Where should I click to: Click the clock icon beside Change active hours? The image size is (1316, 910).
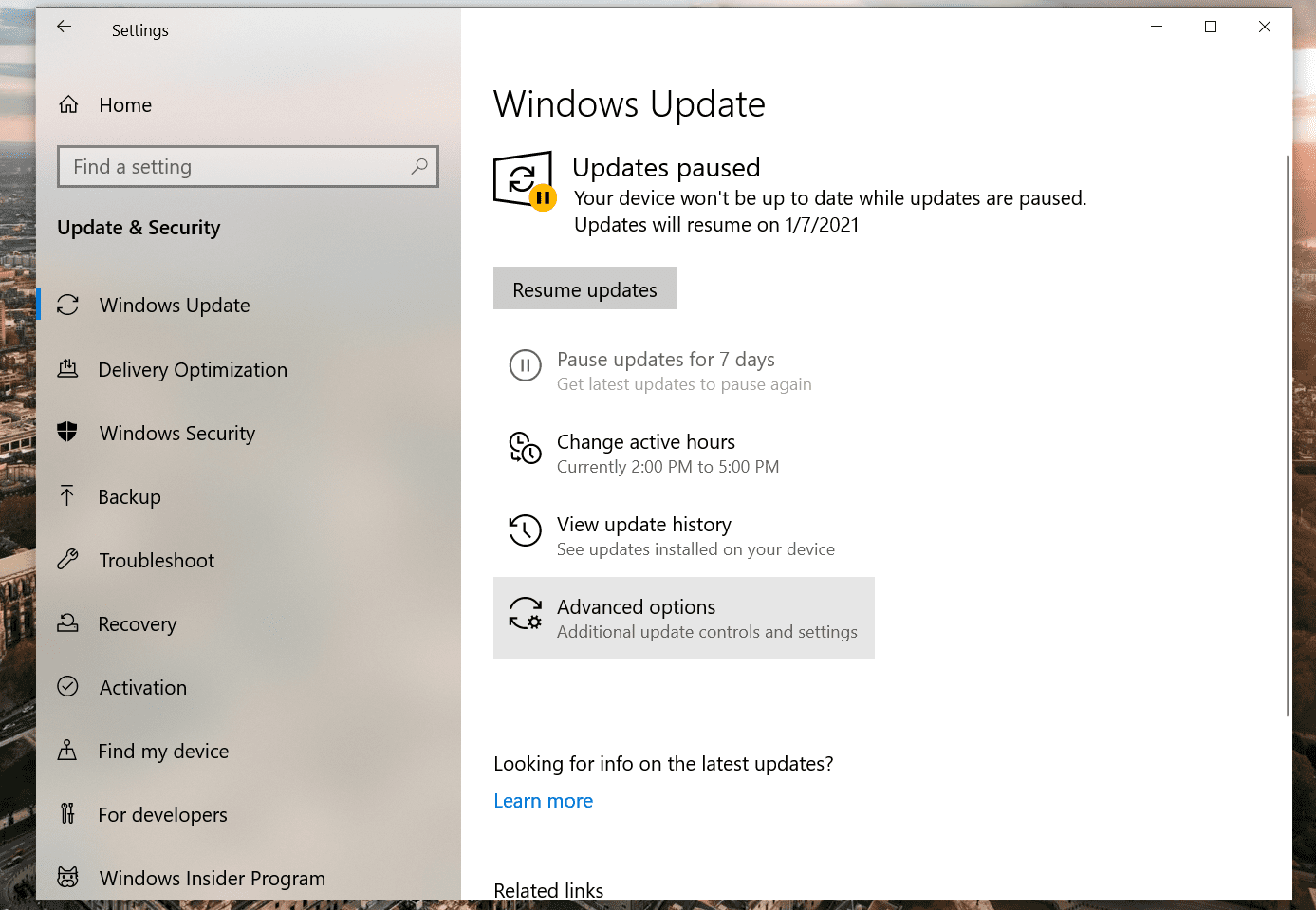tap(526, 448)
